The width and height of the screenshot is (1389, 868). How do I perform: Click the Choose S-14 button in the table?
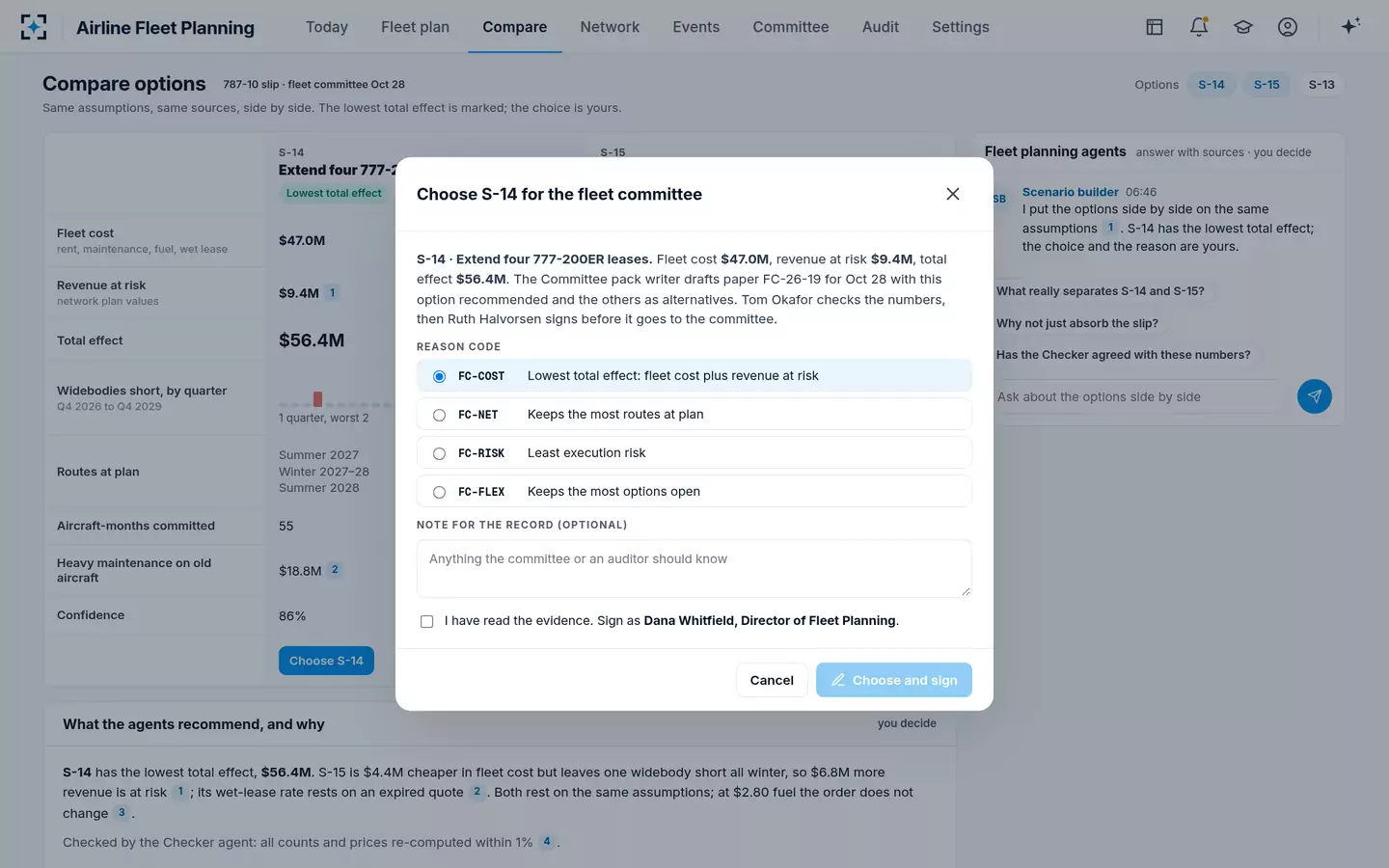click(x=326, y=661)
